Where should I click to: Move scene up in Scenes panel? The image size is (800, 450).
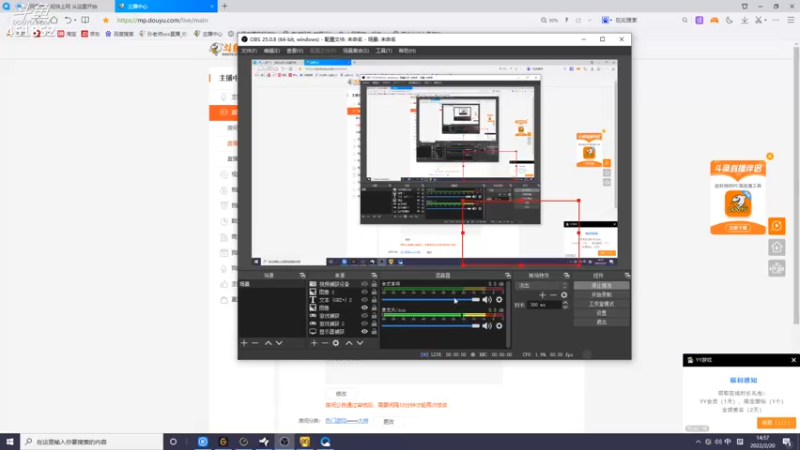(x=268, y=343)
